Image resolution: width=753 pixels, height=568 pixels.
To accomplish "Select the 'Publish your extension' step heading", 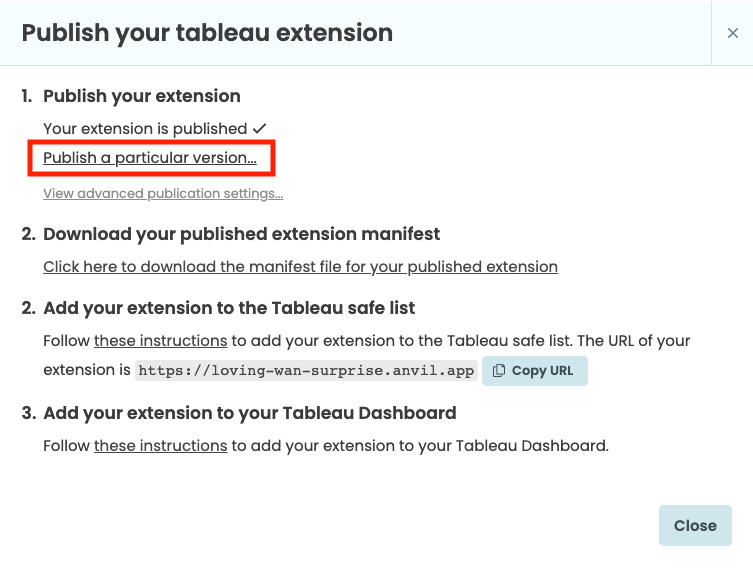I will coord(142,96).
